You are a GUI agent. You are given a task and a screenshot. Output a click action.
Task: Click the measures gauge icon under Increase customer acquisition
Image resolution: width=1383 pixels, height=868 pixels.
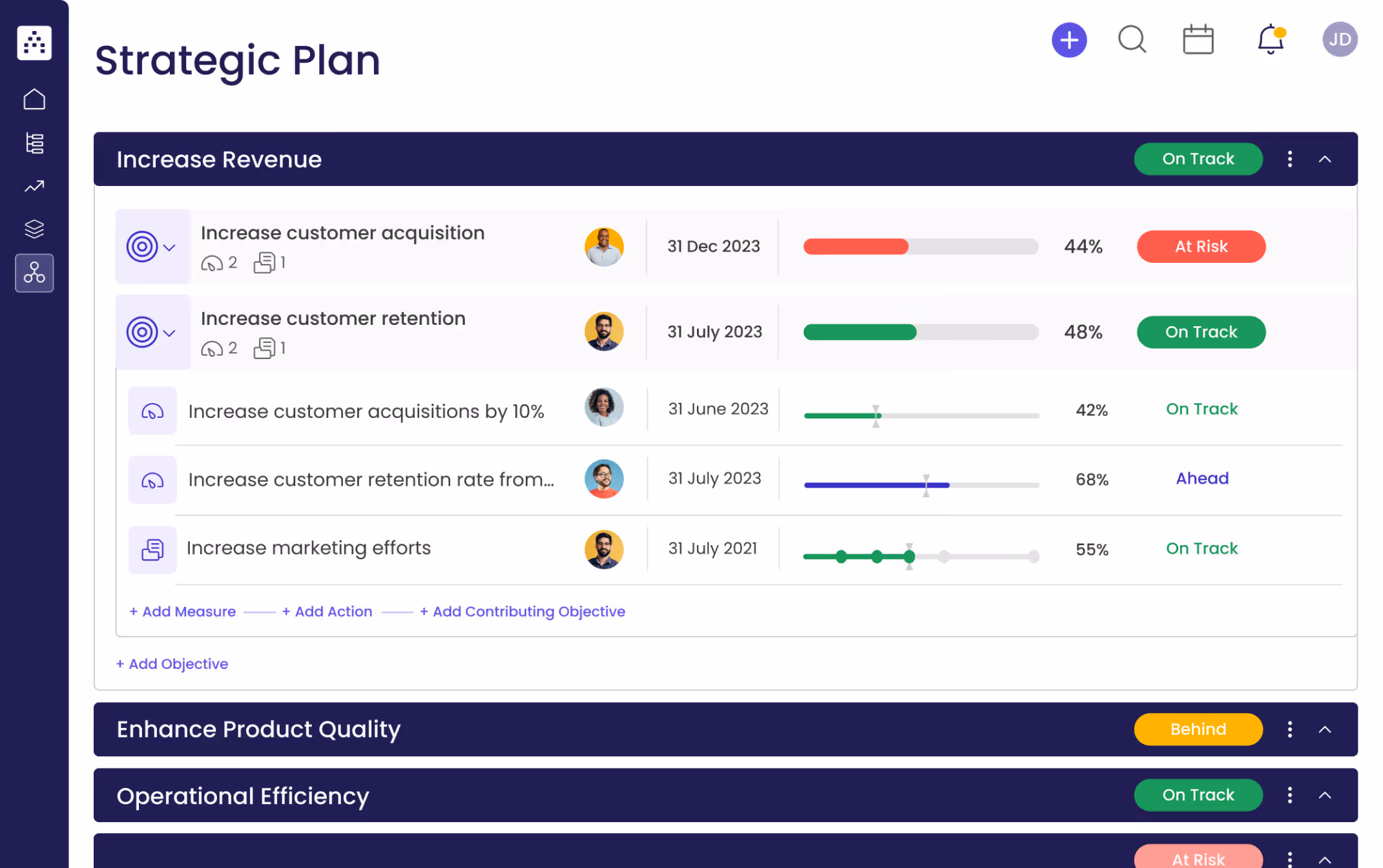[211, 262]
